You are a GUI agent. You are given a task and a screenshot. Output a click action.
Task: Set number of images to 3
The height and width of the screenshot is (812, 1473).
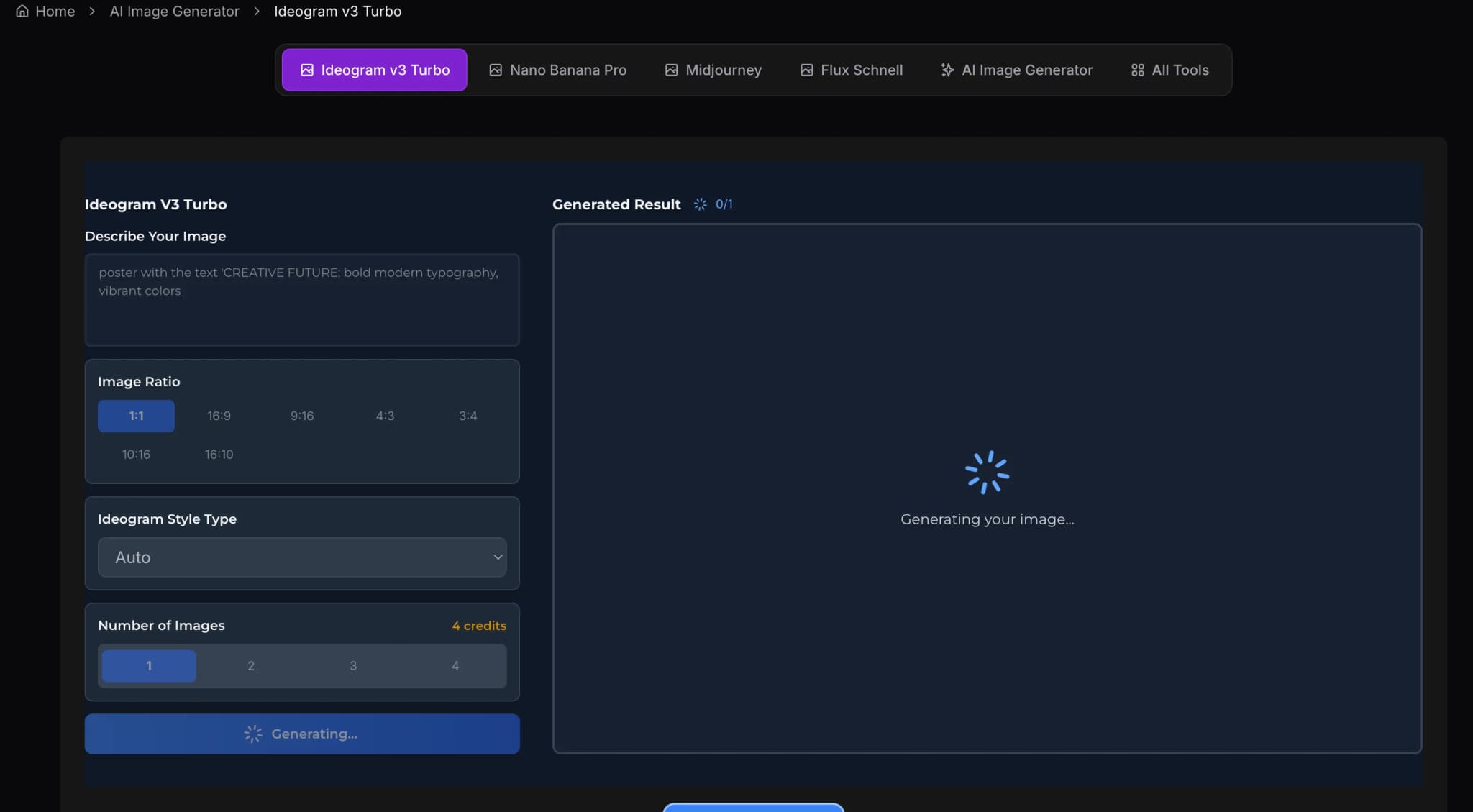(353, 666)
